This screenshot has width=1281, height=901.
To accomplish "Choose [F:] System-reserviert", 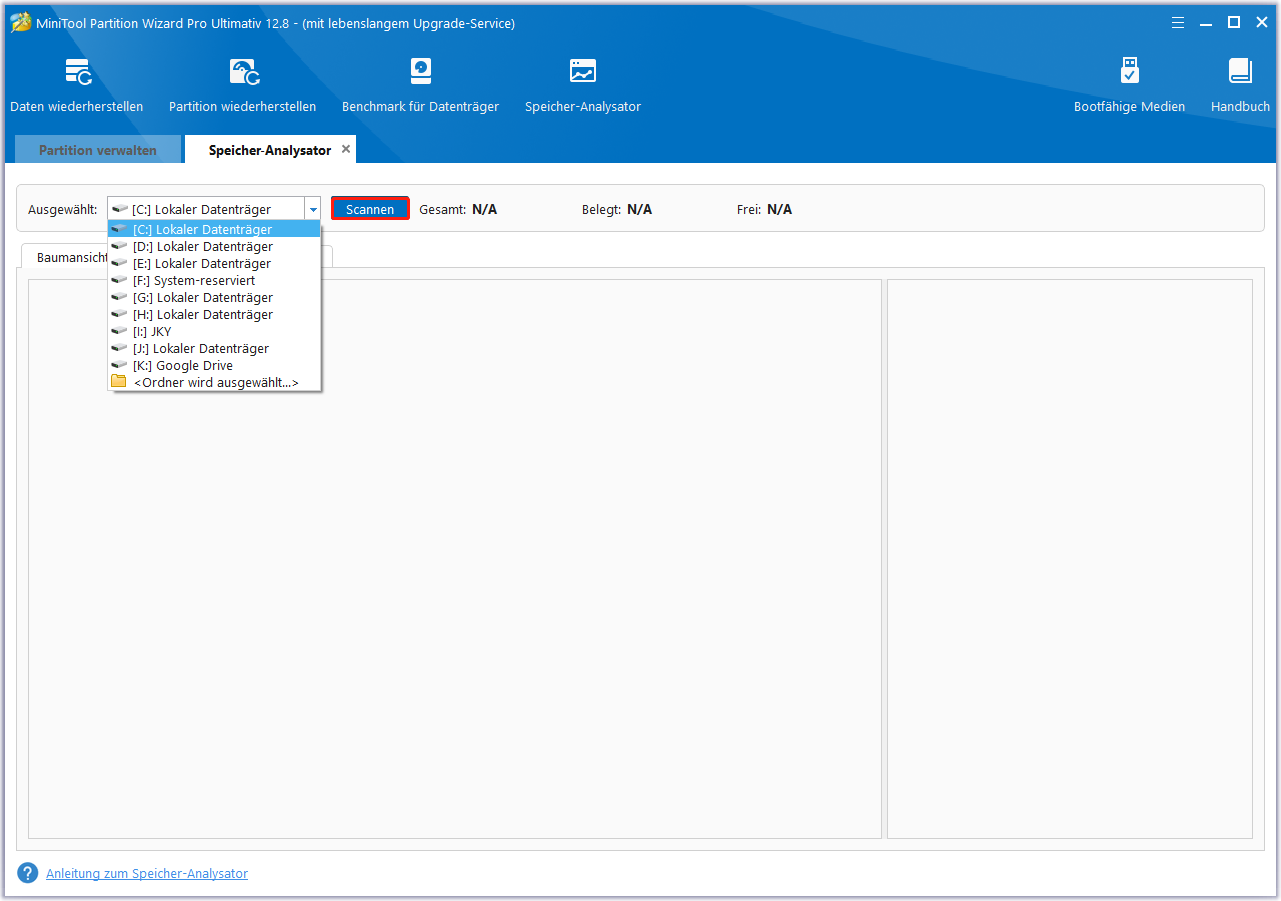I will 214,280.
